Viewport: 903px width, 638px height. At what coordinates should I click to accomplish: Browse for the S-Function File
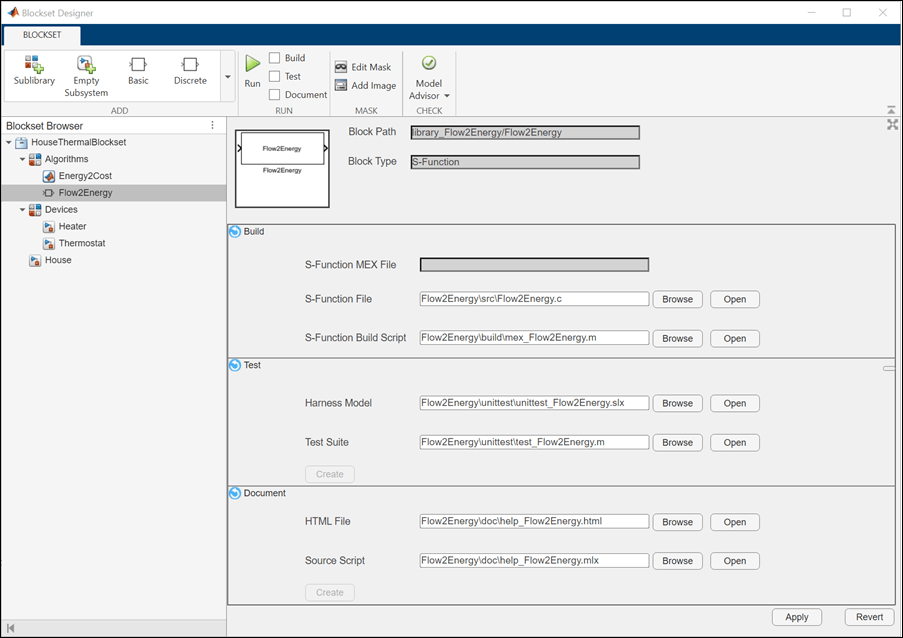677,299
